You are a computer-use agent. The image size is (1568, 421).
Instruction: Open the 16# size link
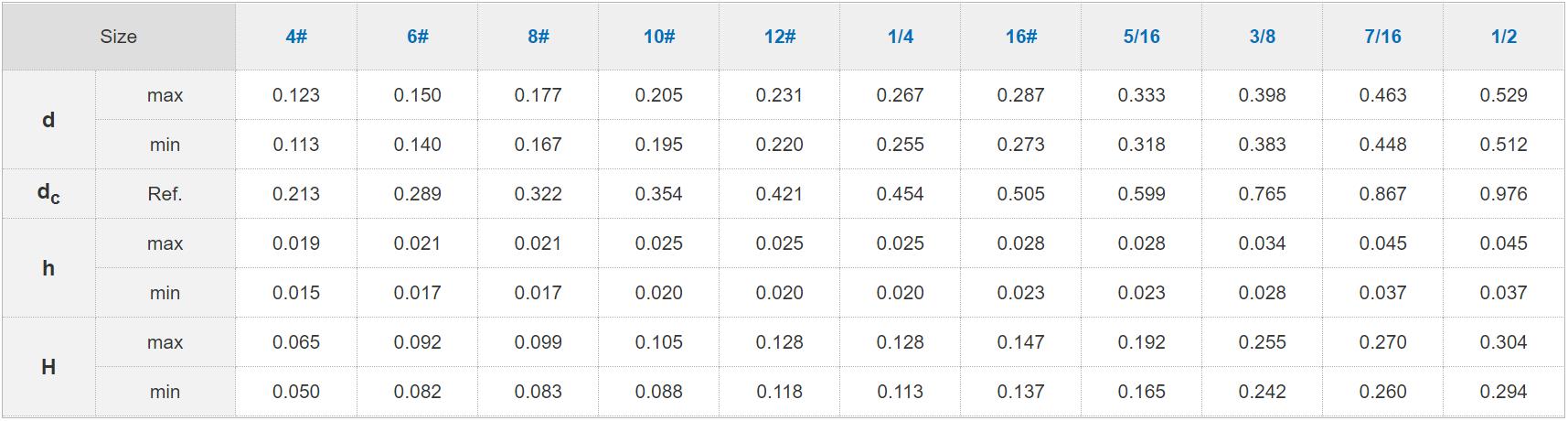tap(1021, 37)
